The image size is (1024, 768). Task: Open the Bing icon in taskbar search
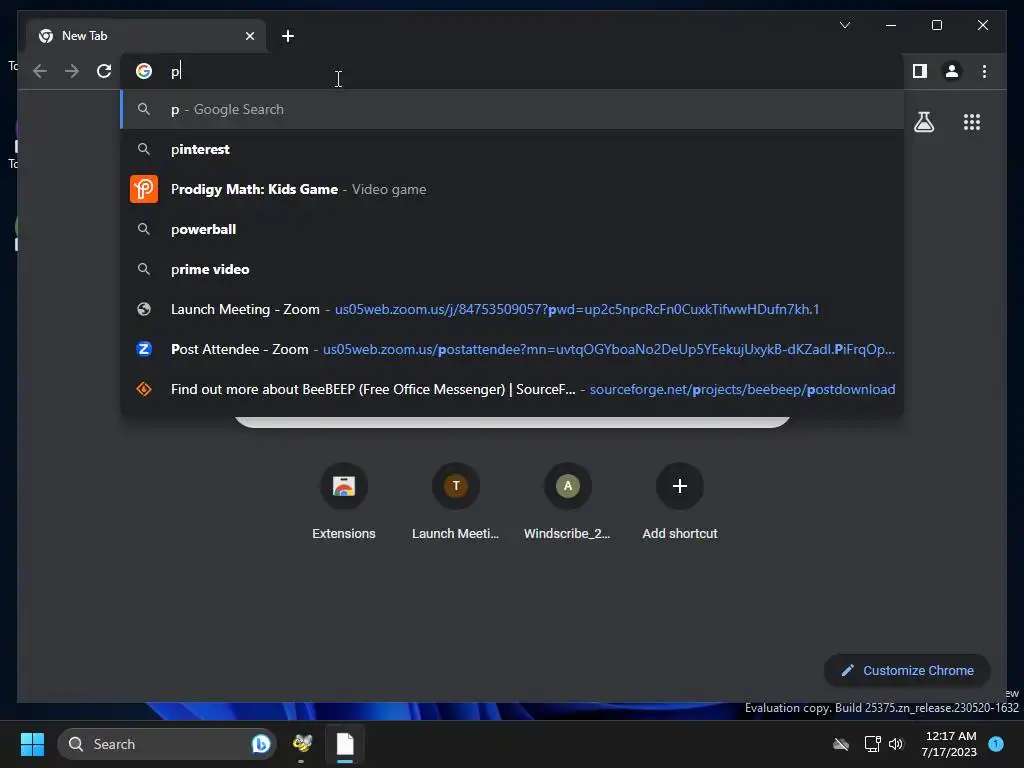261,744
